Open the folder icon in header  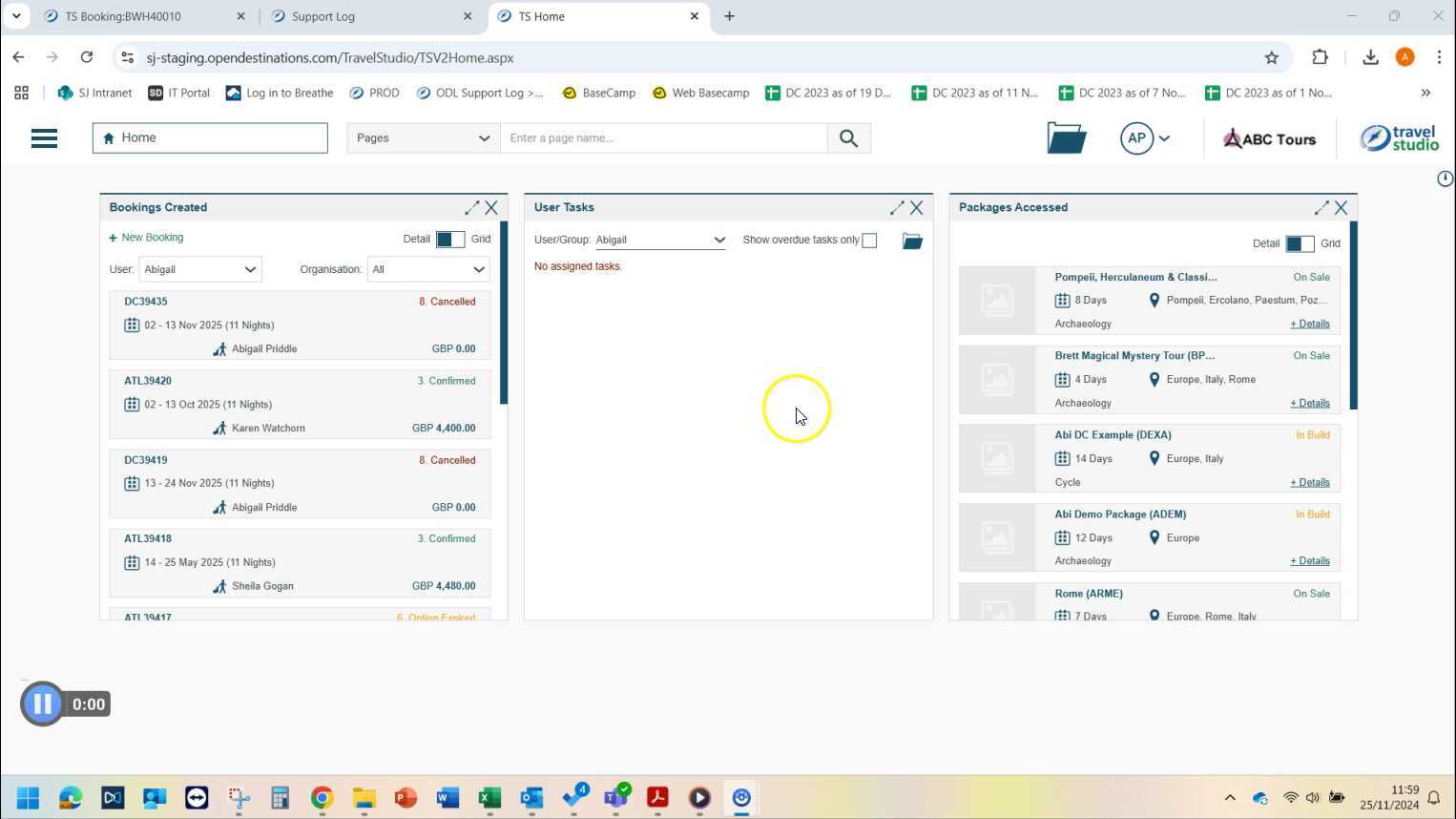pyautogui.click(x=1066, y=138)
